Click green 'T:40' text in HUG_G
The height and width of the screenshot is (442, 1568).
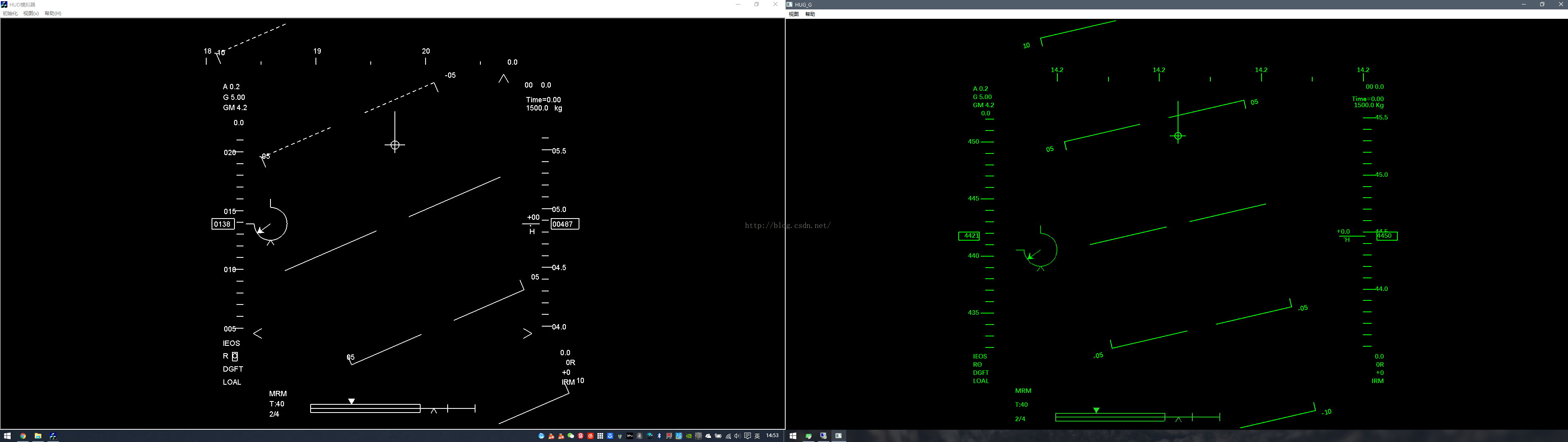[1021, 405]
